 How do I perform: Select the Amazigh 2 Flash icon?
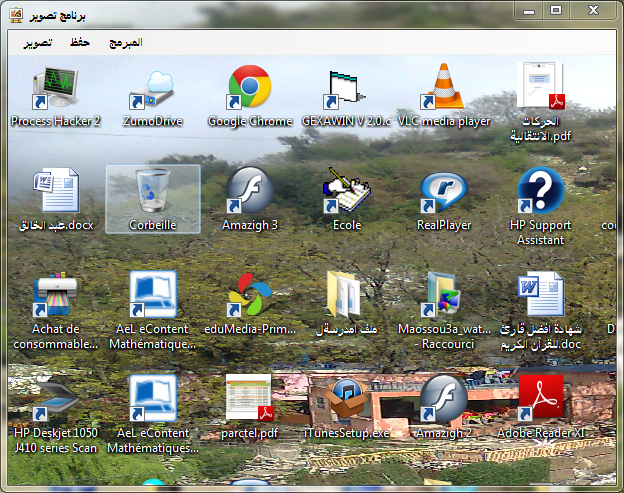tap(443, 398)
